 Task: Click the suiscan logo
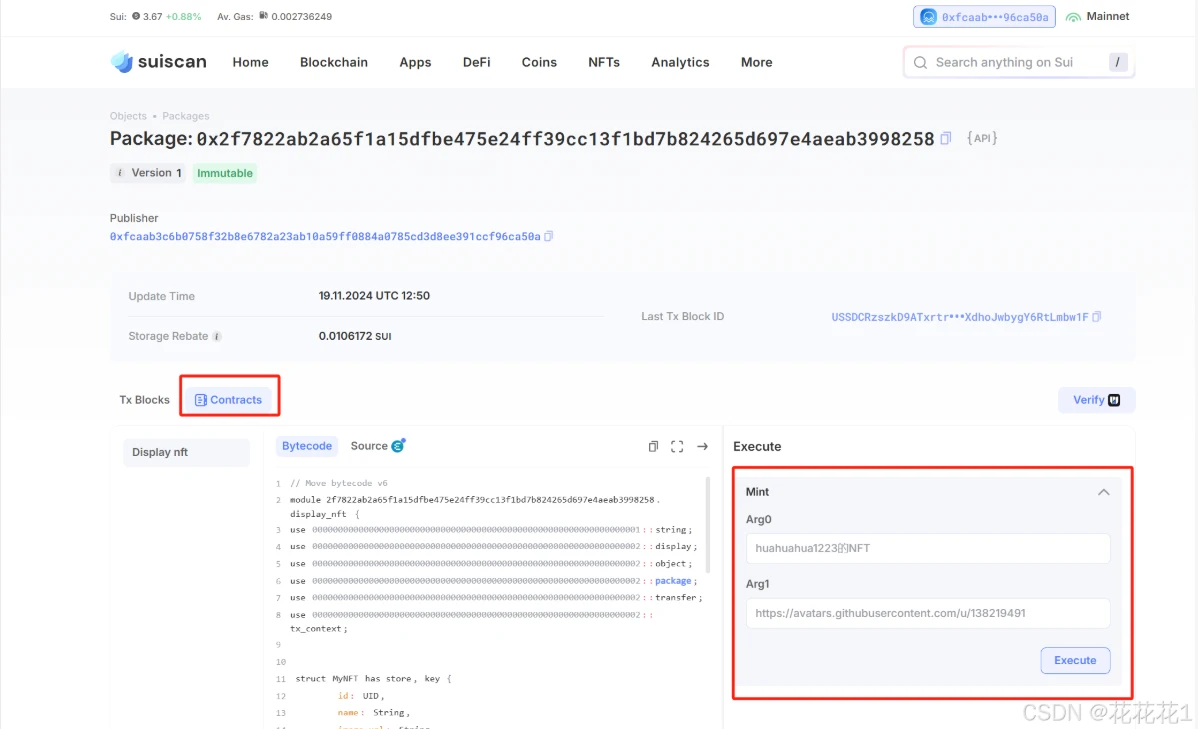point(158,62)
